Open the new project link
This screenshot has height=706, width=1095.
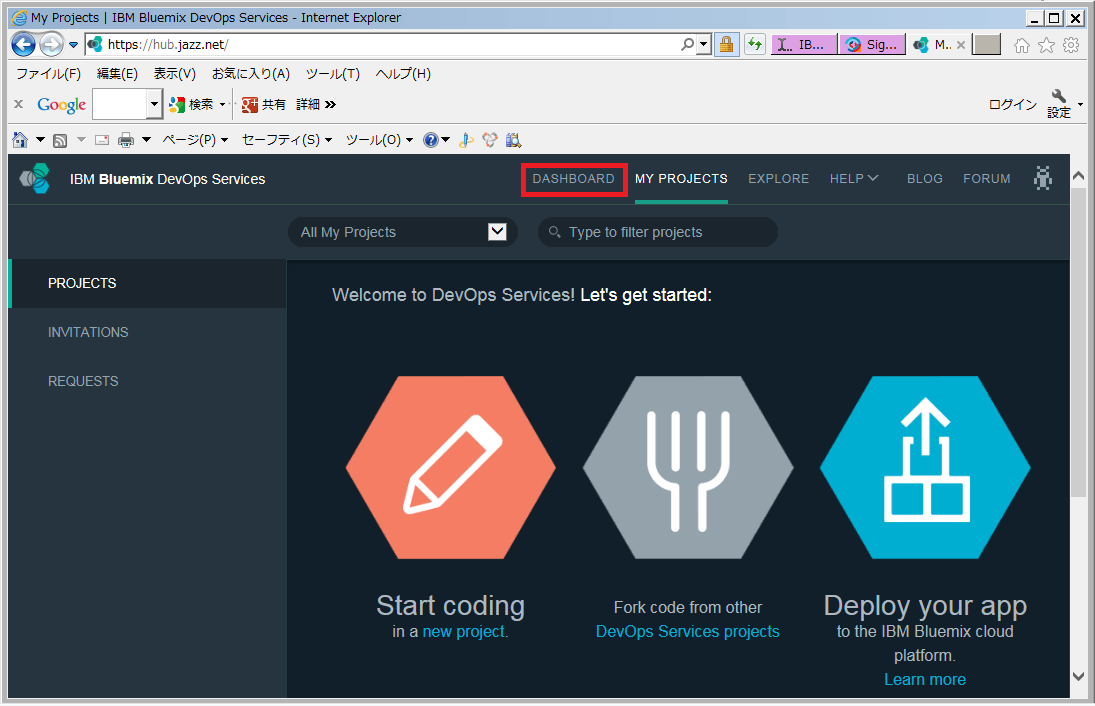pos(465,631)
